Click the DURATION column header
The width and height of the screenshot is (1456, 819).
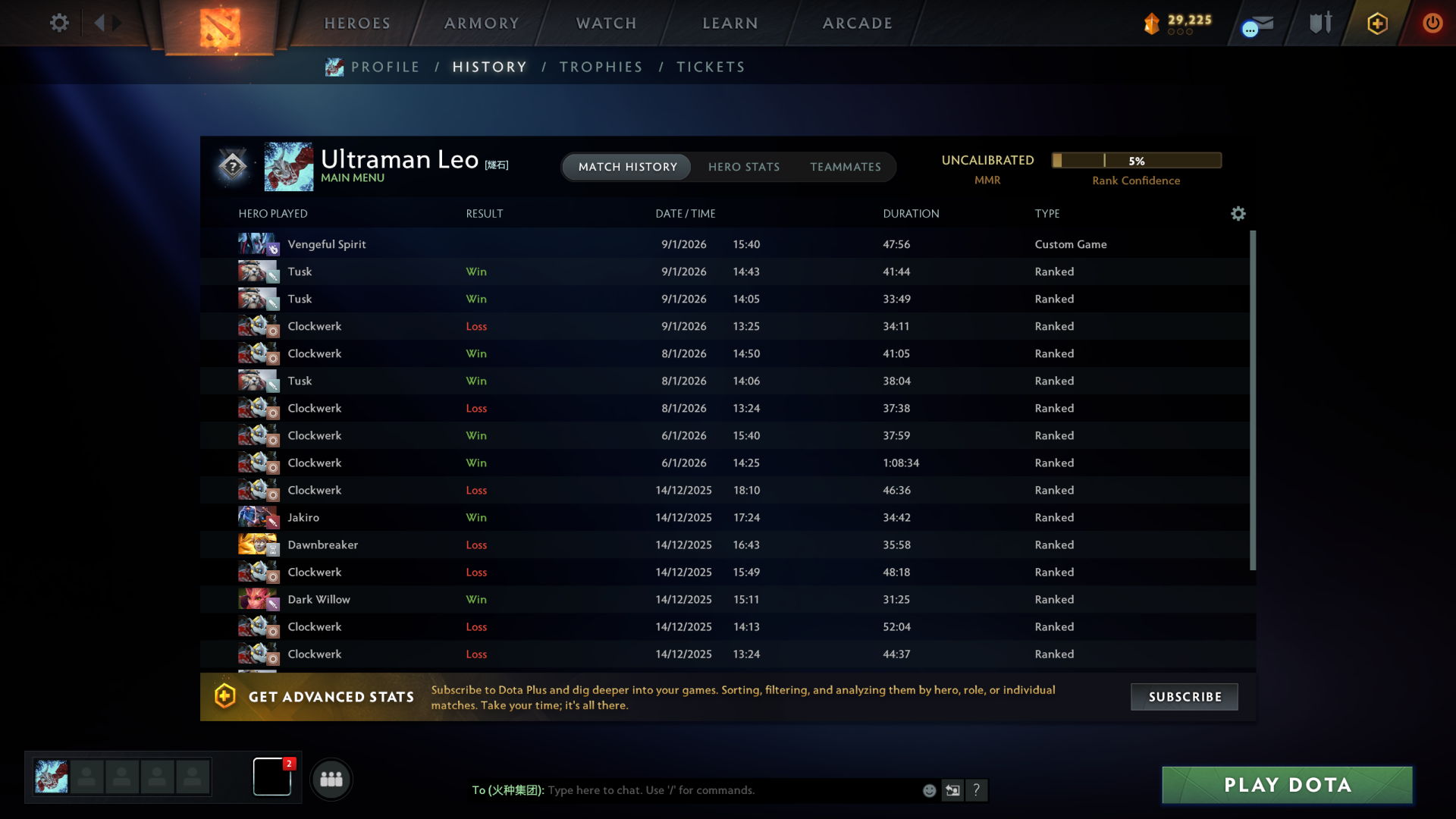911,214
